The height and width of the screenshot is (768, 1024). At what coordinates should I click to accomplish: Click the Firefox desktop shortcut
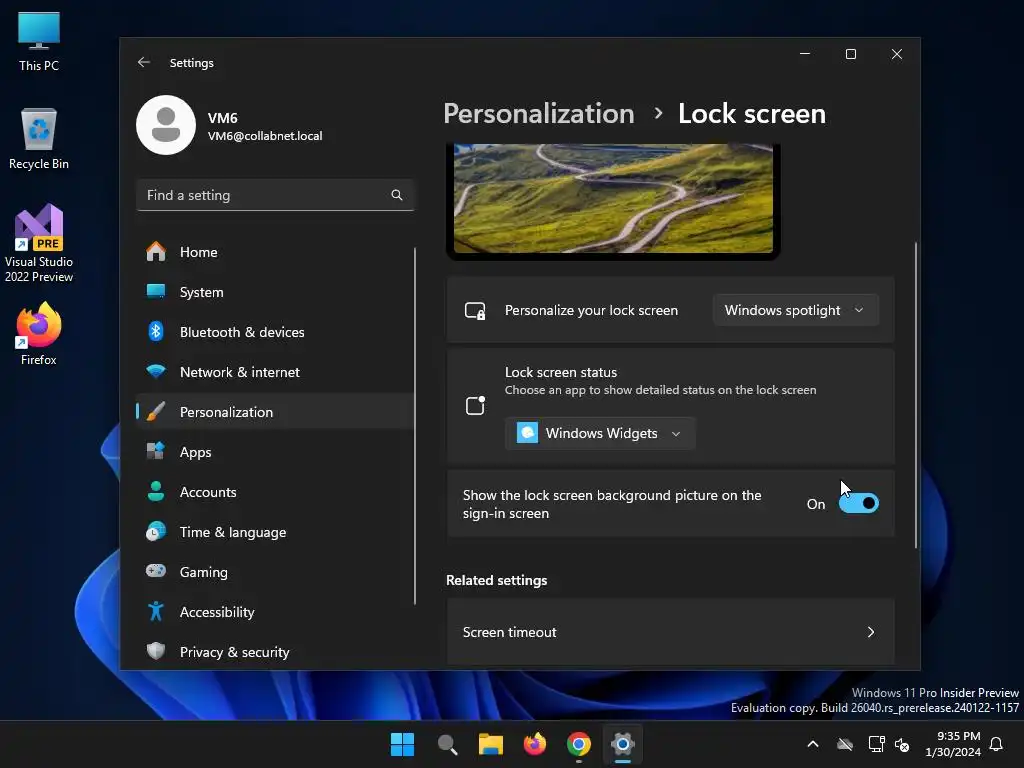[39, 334]
